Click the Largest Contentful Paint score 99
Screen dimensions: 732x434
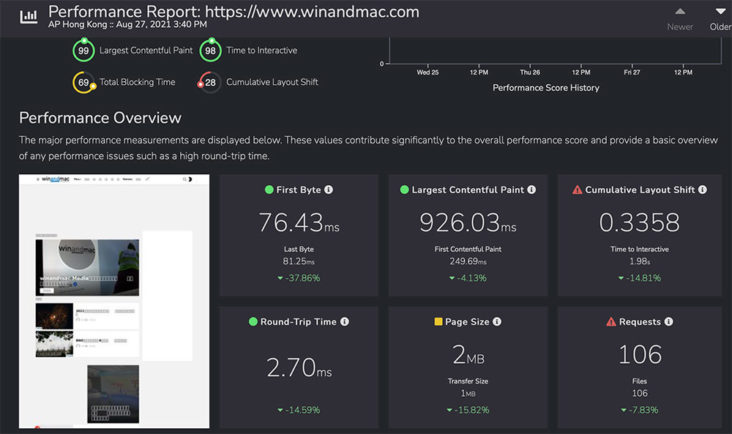point(83,50)
